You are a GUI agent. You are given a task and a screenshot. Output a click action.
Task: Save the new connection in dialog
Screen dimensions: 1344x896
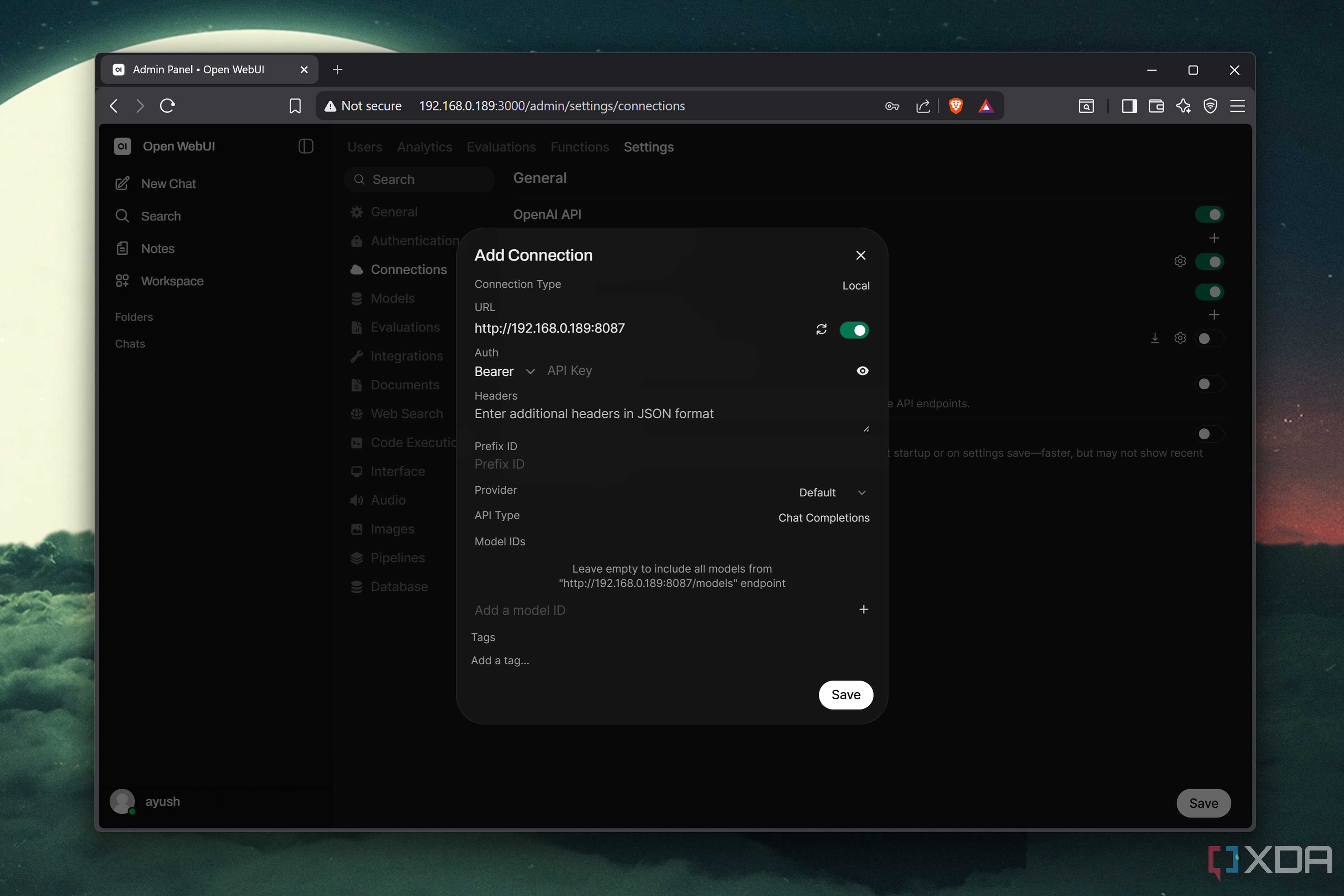pyautogui.click(x=846, y=695)
